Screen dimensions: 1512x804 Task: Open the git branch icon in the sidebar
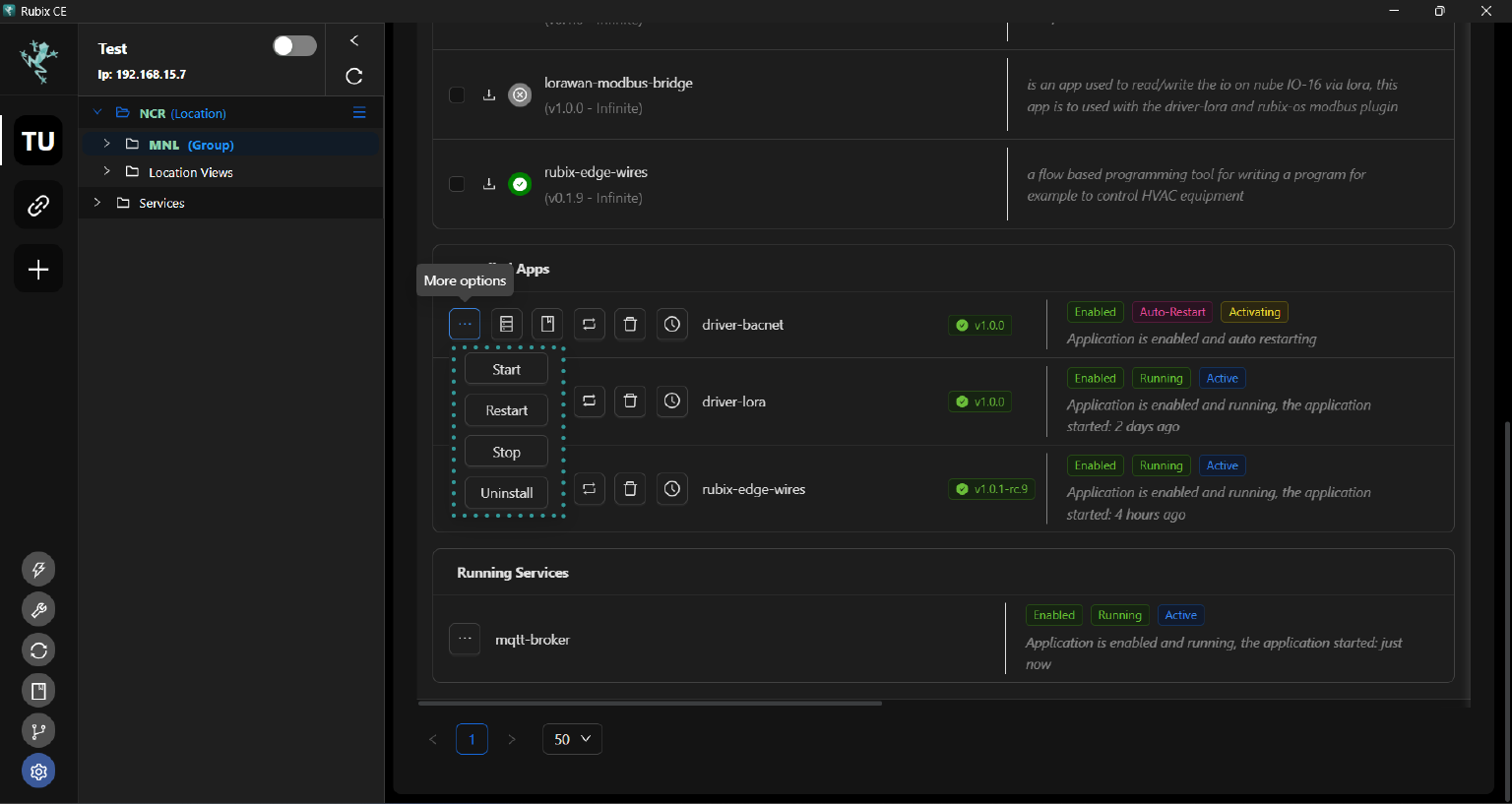tap(38, 731)
